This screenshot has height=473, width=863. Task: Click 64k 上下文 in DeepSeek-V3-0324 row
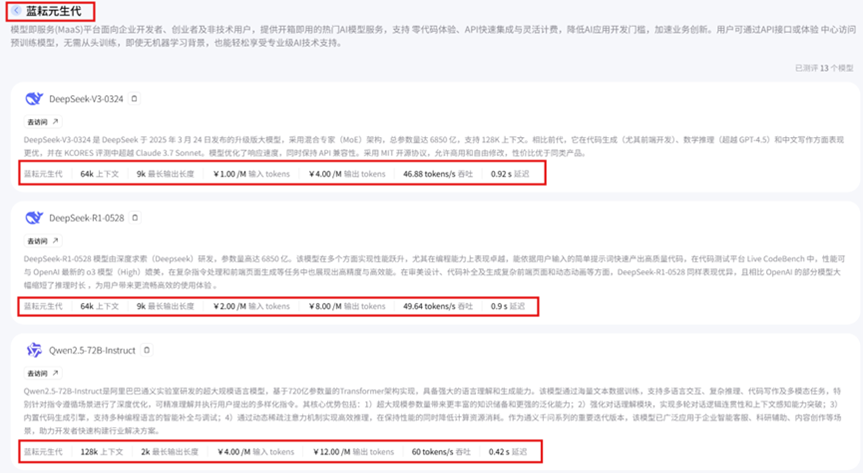[x=100, y=173]
